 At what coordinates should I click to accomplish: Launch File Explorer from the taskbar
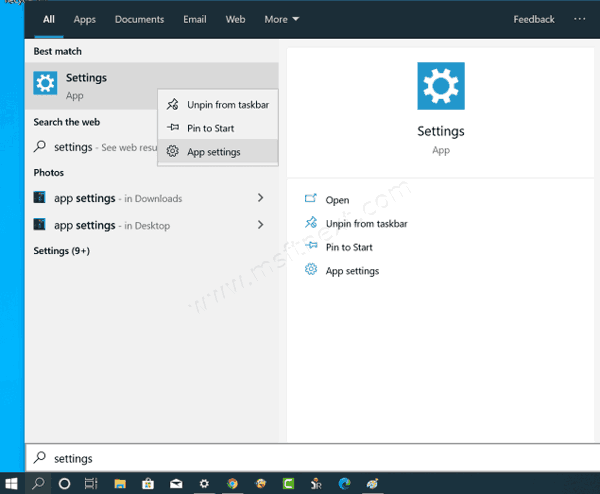pos(120,484)
